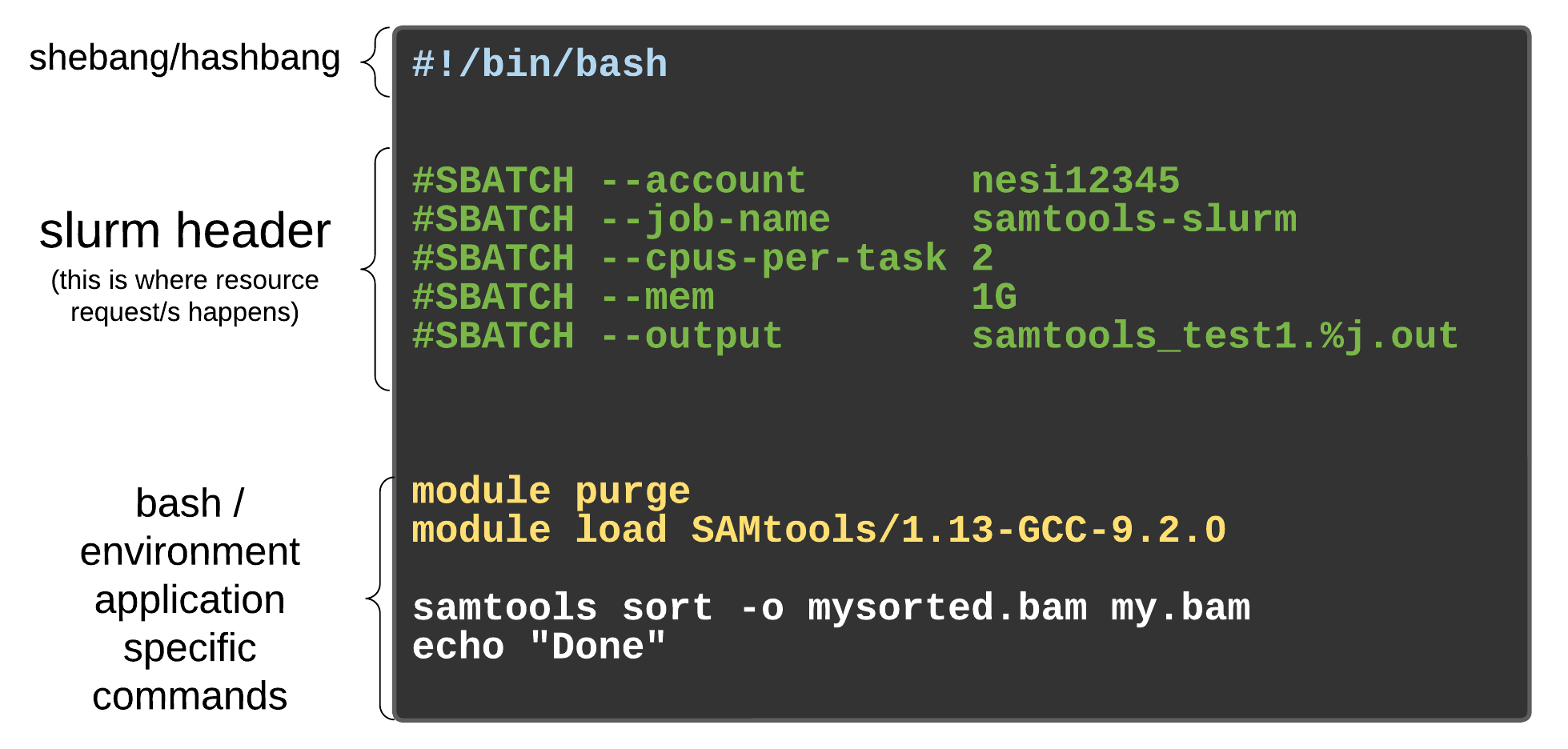The image size is (1568, 749).
Task: Select the slurm header title text
Action: coord(185,230)
